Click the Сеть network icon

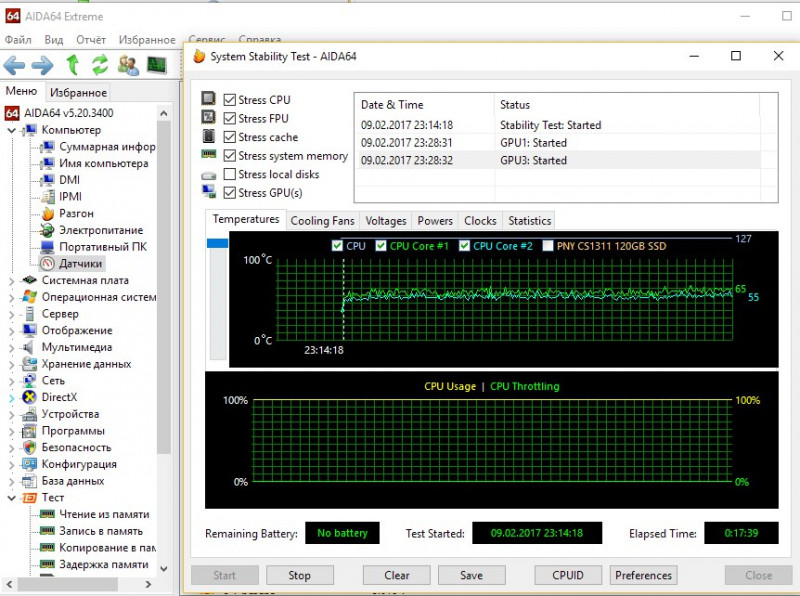[x=29, y=380]
